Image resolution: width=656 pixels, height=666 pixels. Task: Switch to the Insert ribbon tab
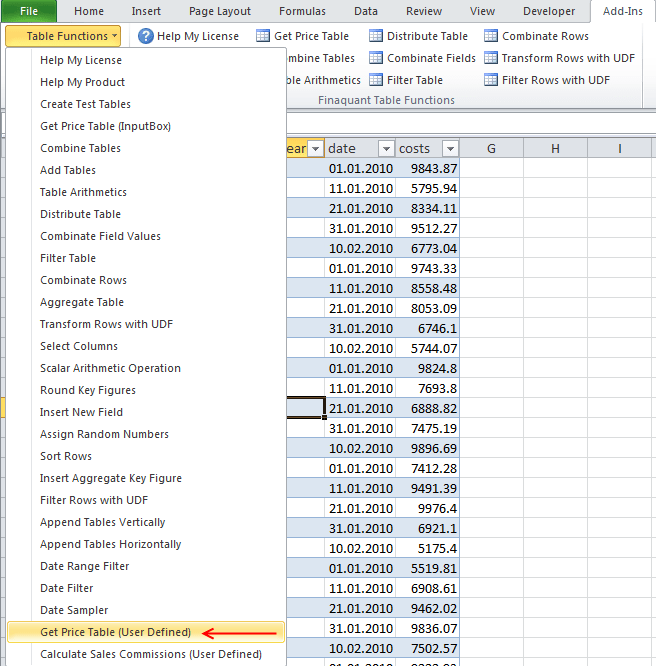[146, 11]
